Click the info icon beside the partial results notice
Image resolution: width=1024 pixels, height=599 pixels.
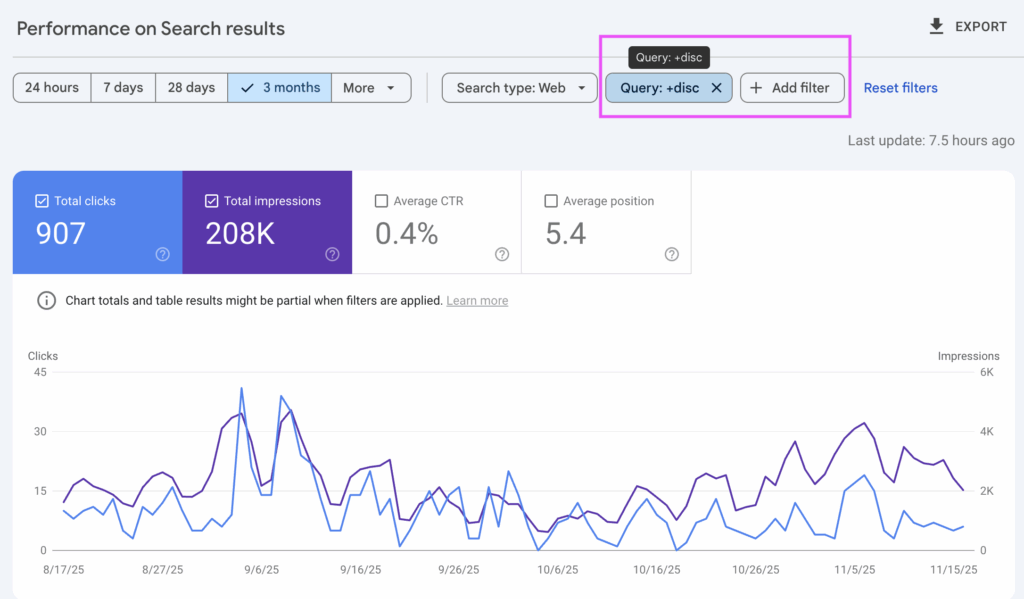coord(45,300)
